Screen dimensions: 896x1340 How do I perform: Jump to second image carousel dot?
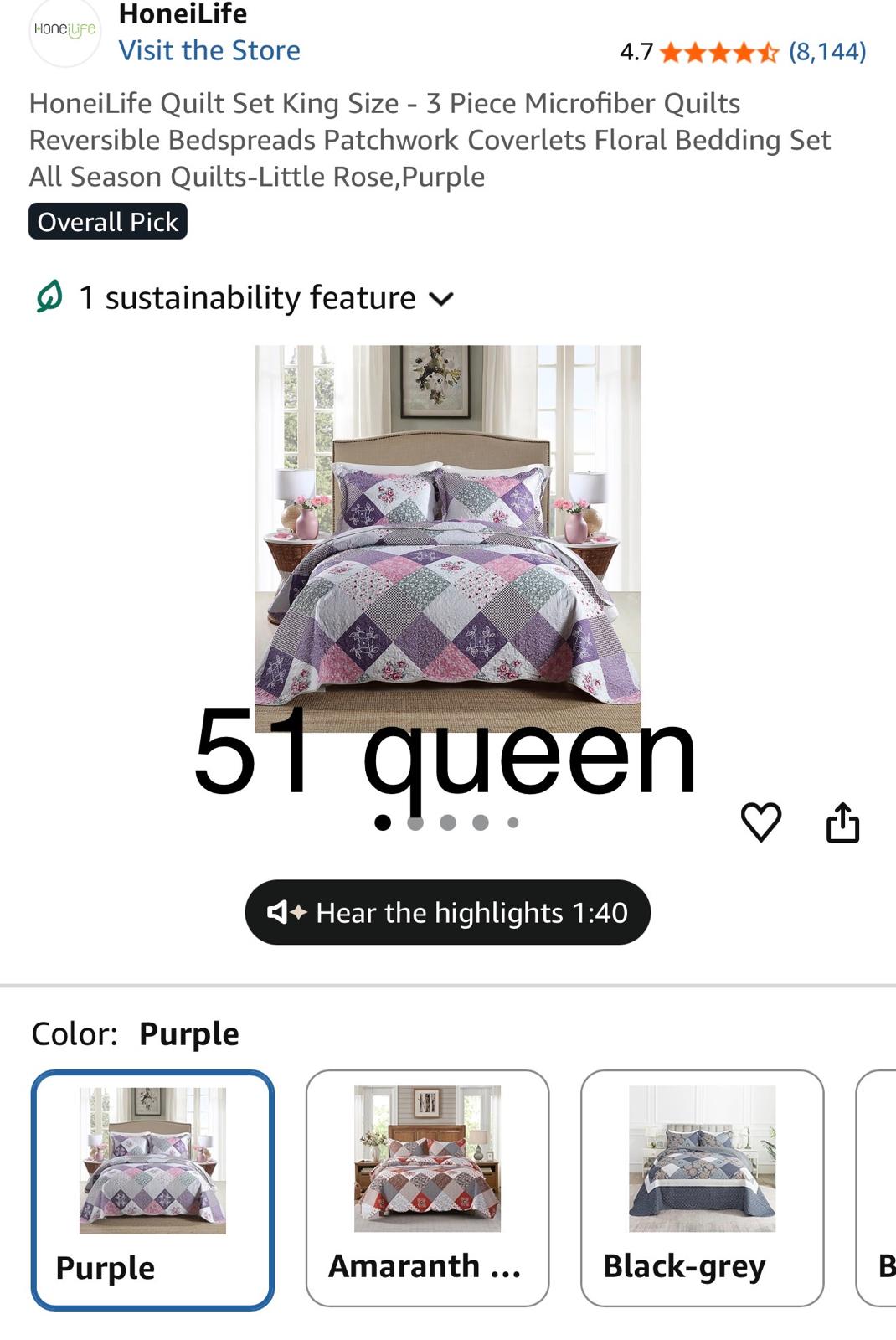point(415,822)
